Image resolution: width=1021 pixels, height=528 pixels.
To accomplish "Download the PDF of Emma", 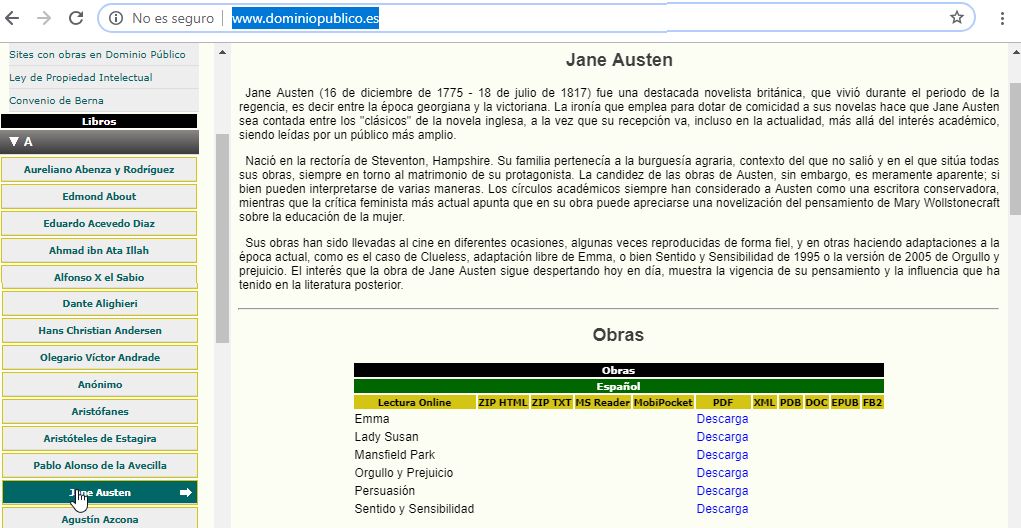I will coord(722,419).
